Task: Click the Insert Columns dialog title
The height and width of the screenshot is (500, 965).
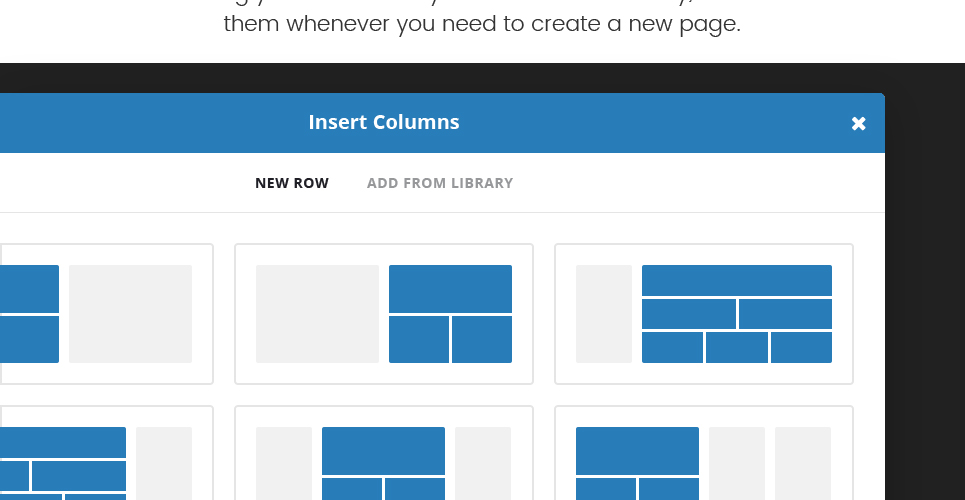Action: (384, 122)
